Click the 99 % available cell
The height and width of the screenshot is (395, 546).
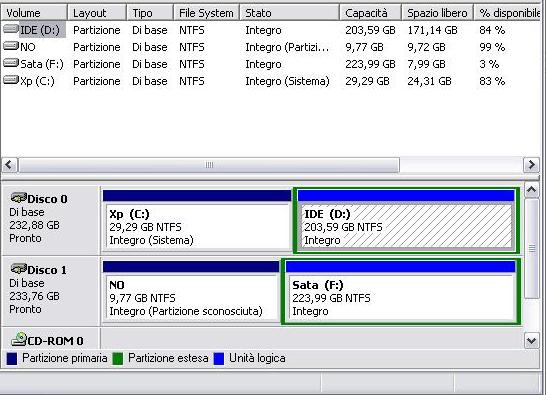(x=492, y=47)
